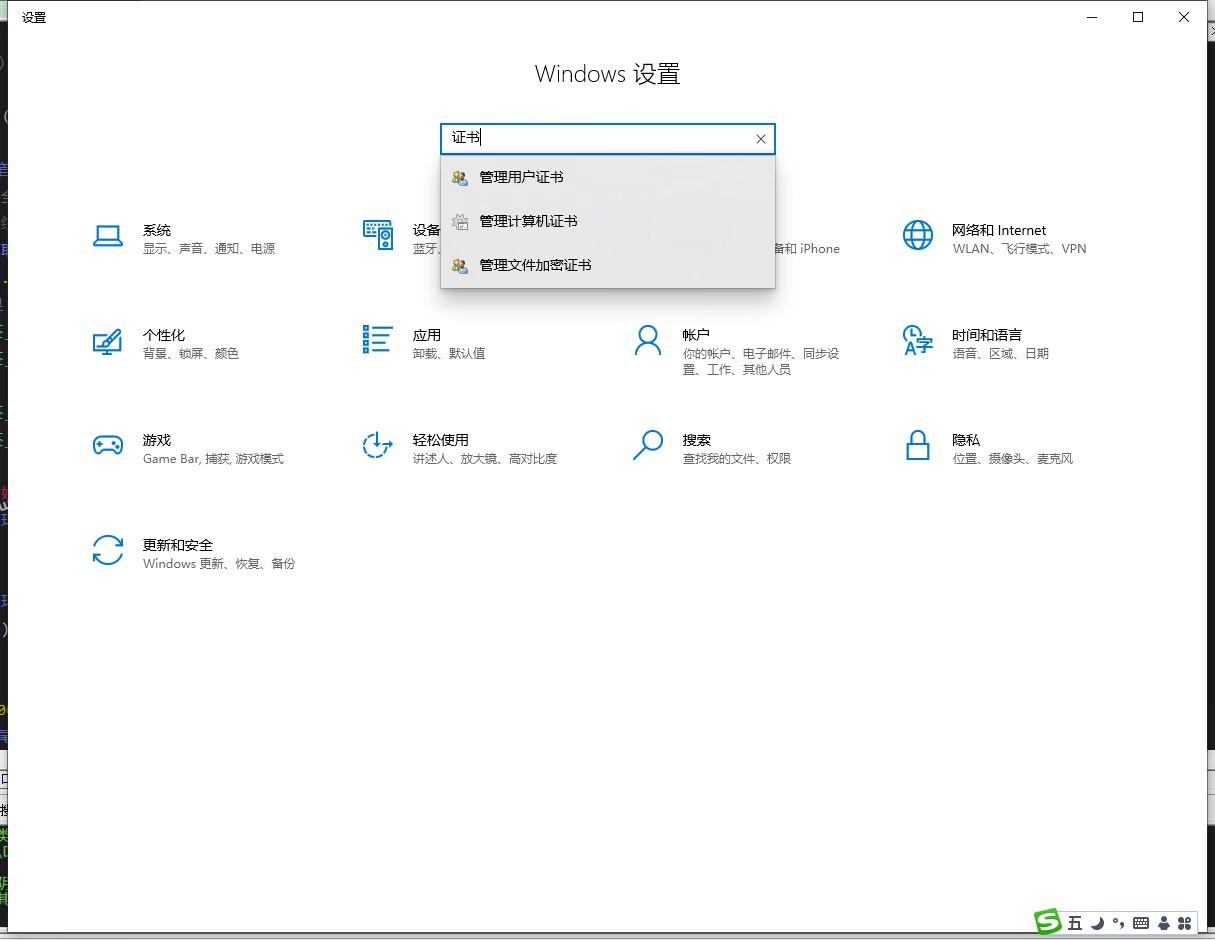Click WLAN、飞行模式、VPN description
Image resolution: width=1215 pixels, height=940 pixels.
click(x=1019, y=249)
